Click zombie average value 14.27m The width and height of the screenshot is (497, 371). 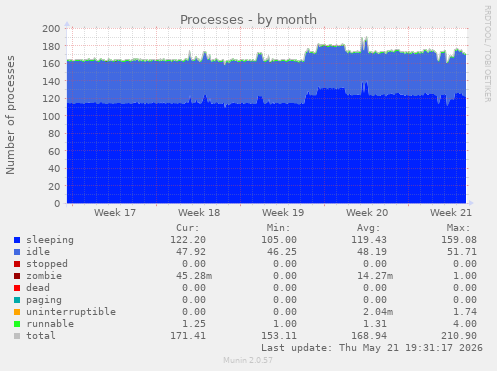click(375, 276)
